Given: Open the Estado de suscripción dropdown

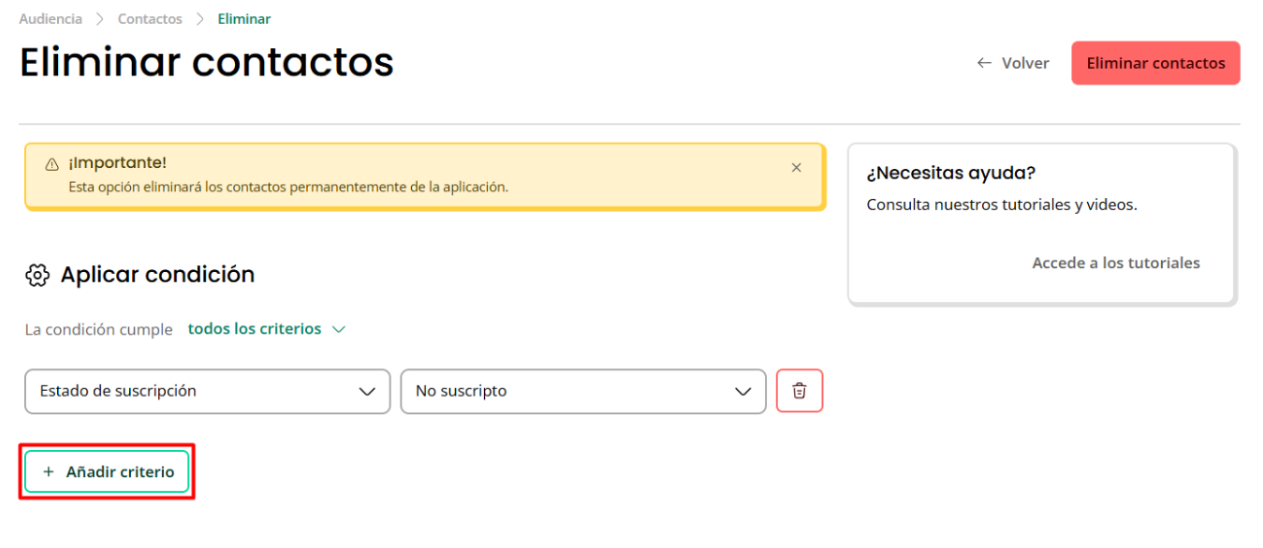Looking at the screenshot, I should click(x=207, y=391).
